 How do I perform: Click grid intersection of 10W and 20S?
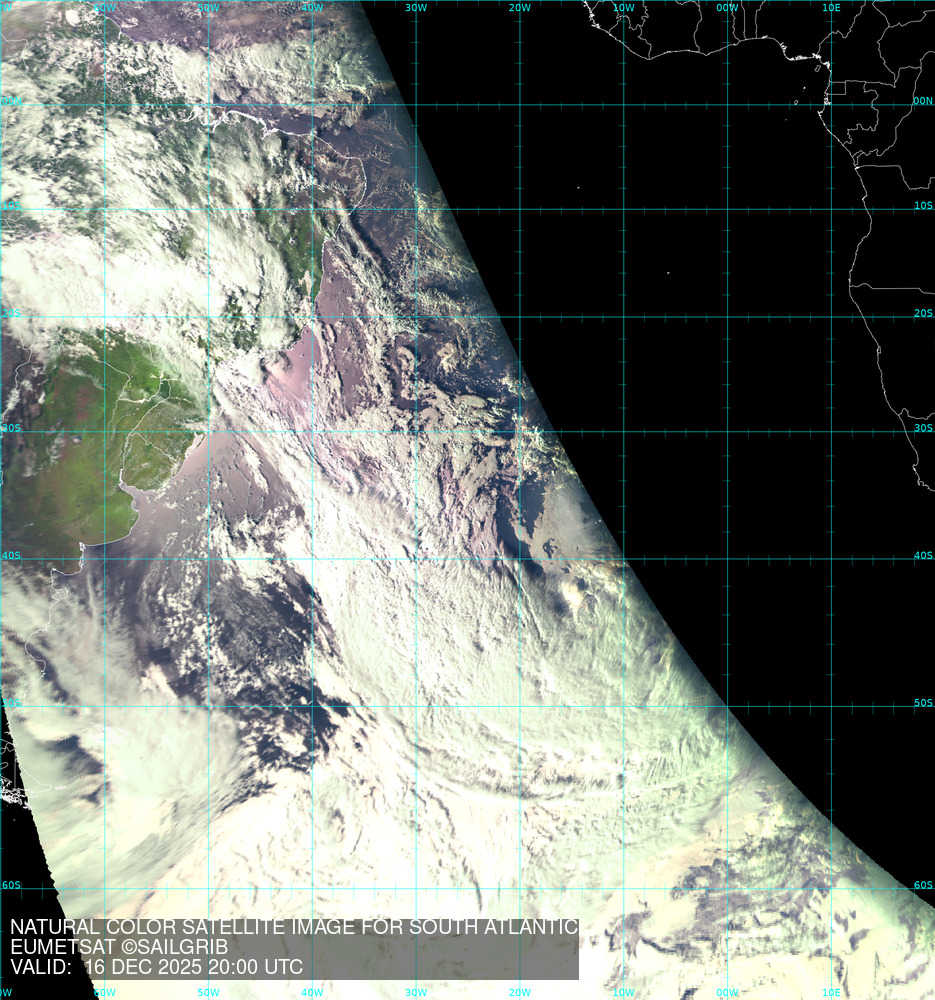pyautogui.click(x=624, y=318)
